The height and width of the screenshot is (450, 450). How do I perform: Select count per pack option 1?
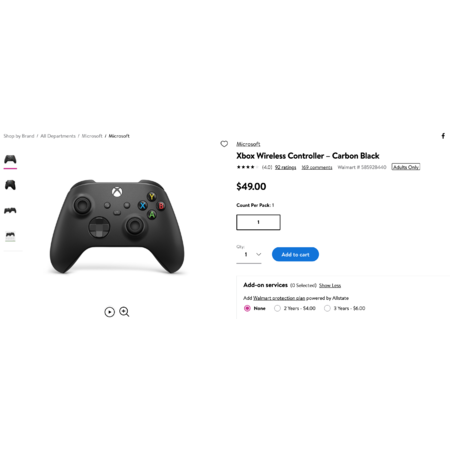258,222
